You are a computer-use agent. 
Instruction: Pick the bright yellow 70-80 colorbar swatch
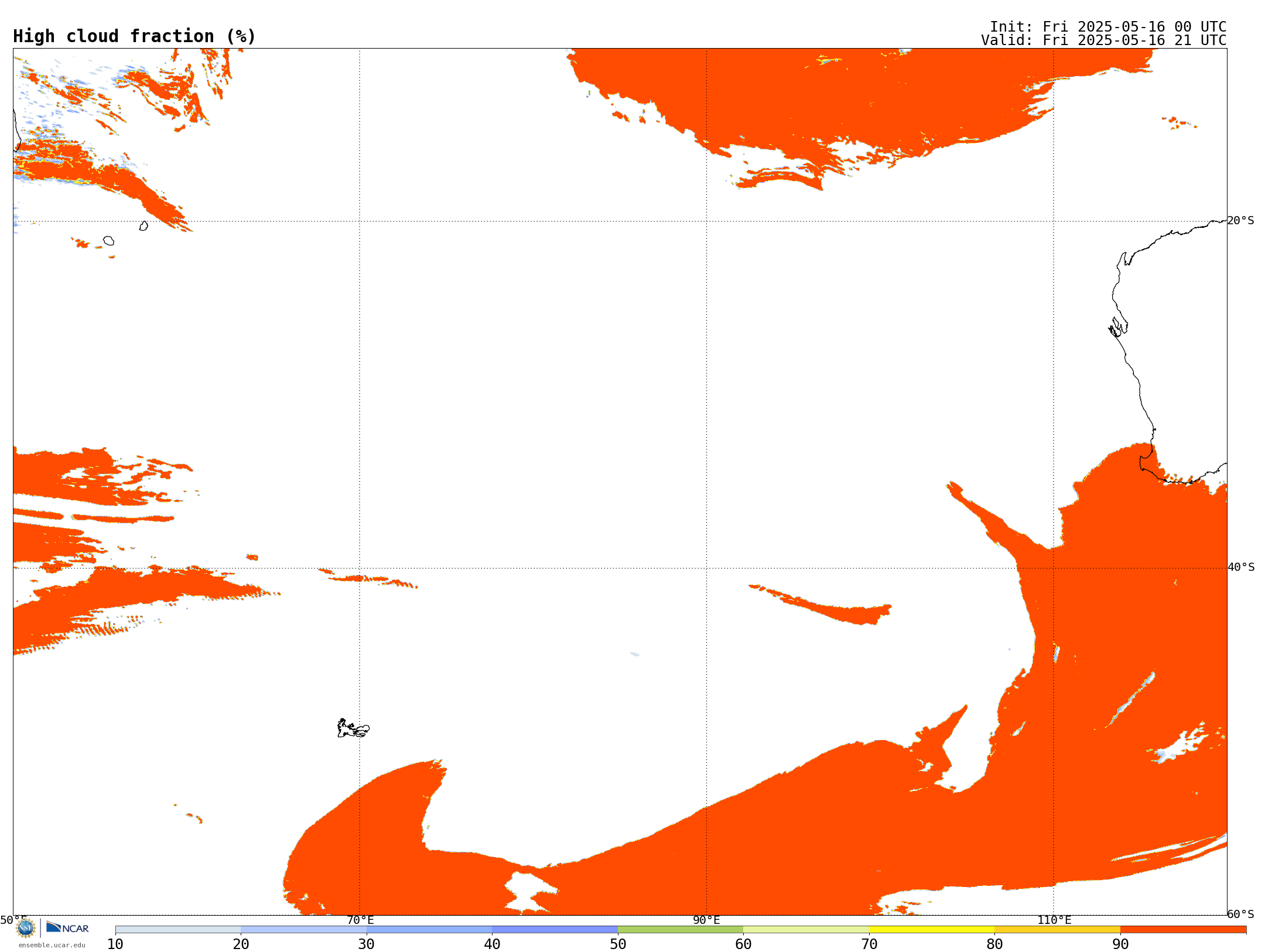pos(932,930)
